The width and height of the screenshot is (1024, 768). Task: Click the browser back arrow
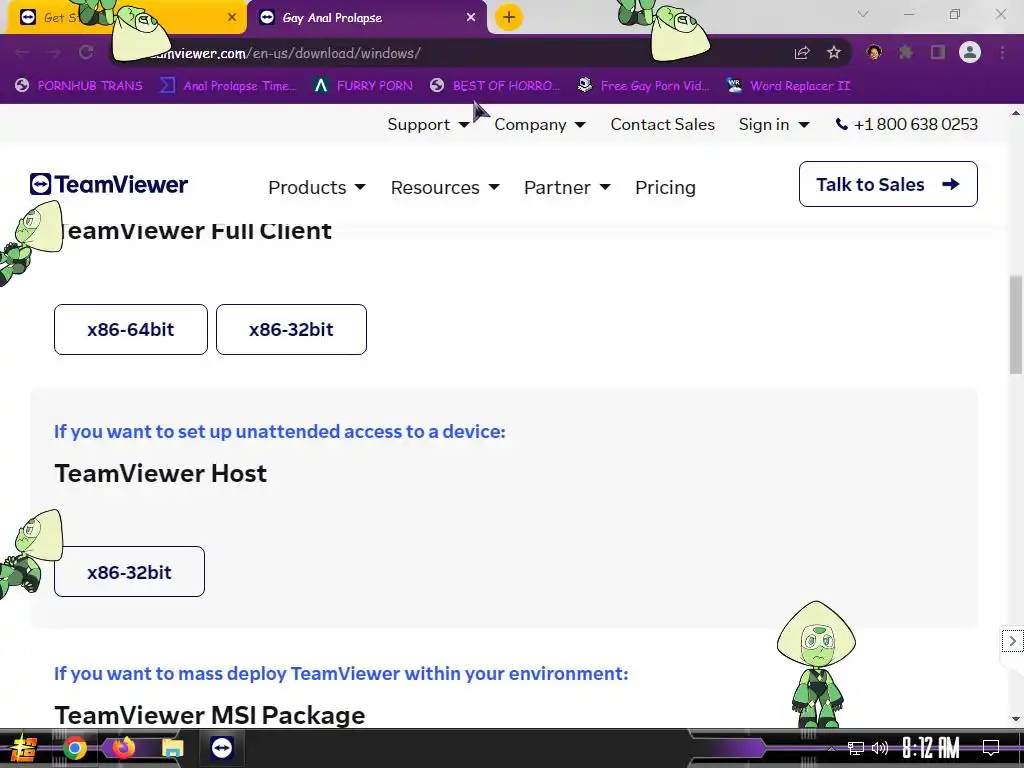[x=22, y=52]
